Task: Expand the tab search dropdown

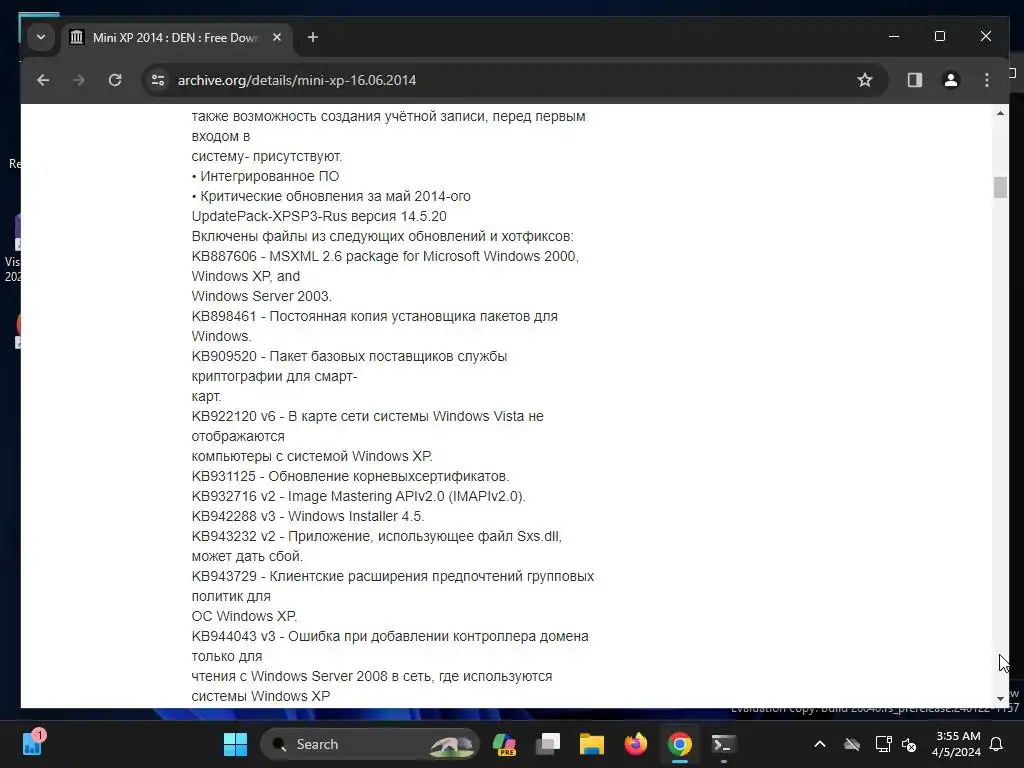Action: click(41, 37)
